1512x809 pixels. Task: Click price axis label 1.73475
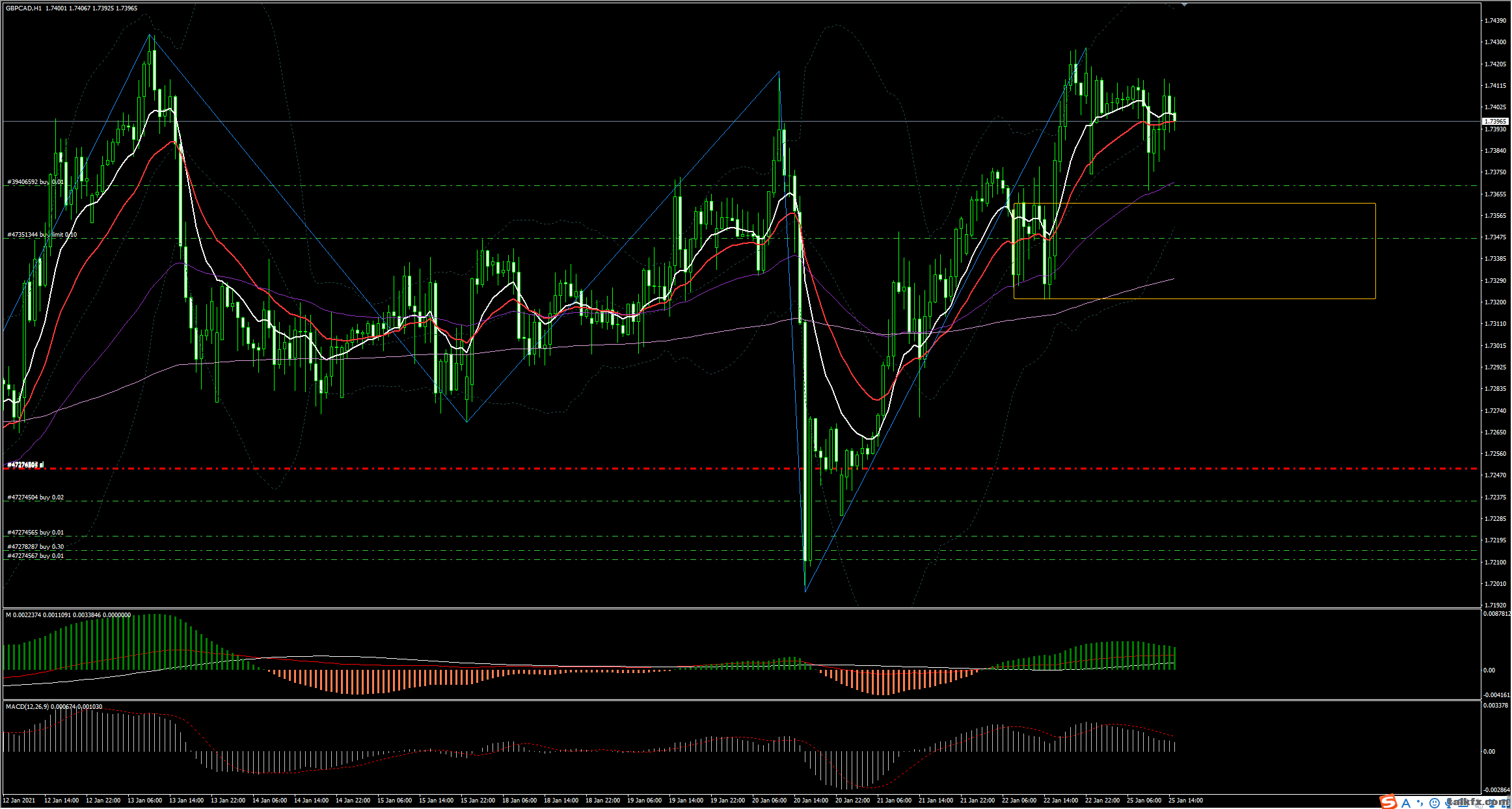click(x=1495, y=237)
